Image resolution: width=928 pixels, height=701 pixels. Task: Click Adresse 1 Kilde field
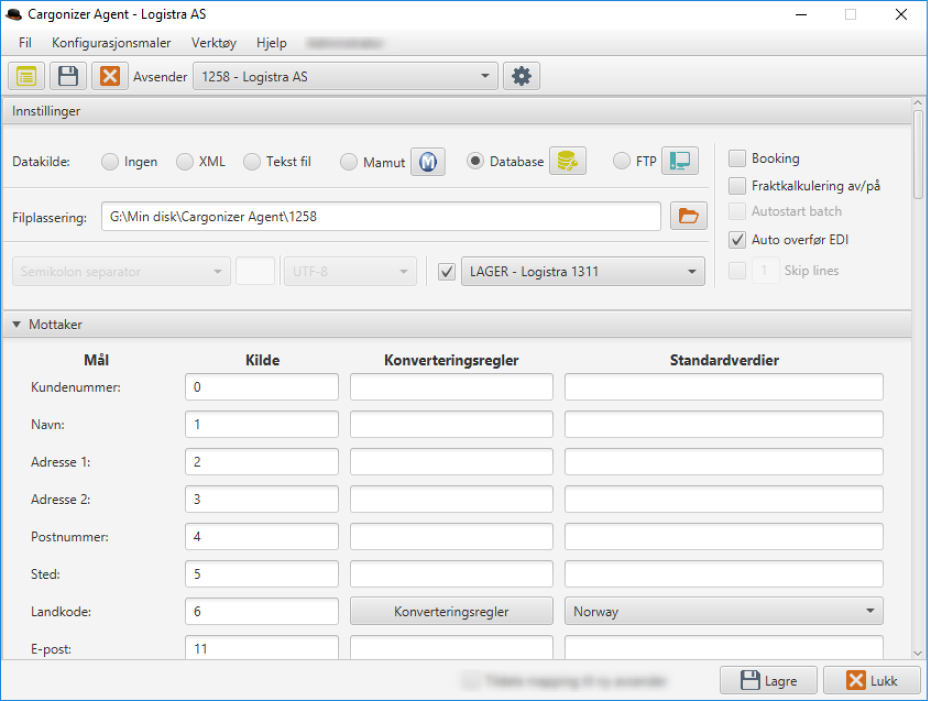pyautogui.click(x=262, y=461)
